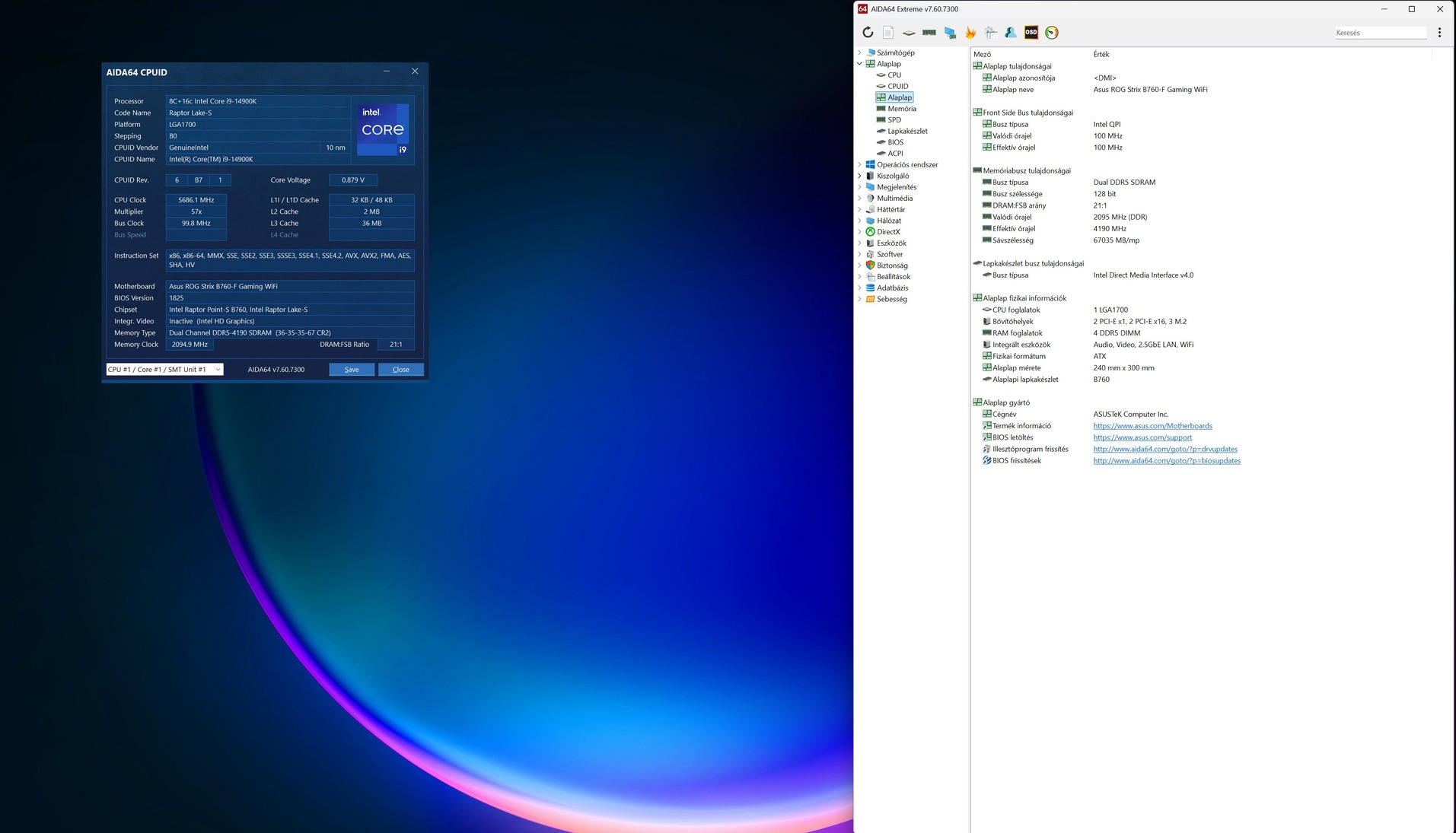The width and height of the screenshot is (1456, 833).
Task: Select the CPUID tree item
Action: point(898,86)
